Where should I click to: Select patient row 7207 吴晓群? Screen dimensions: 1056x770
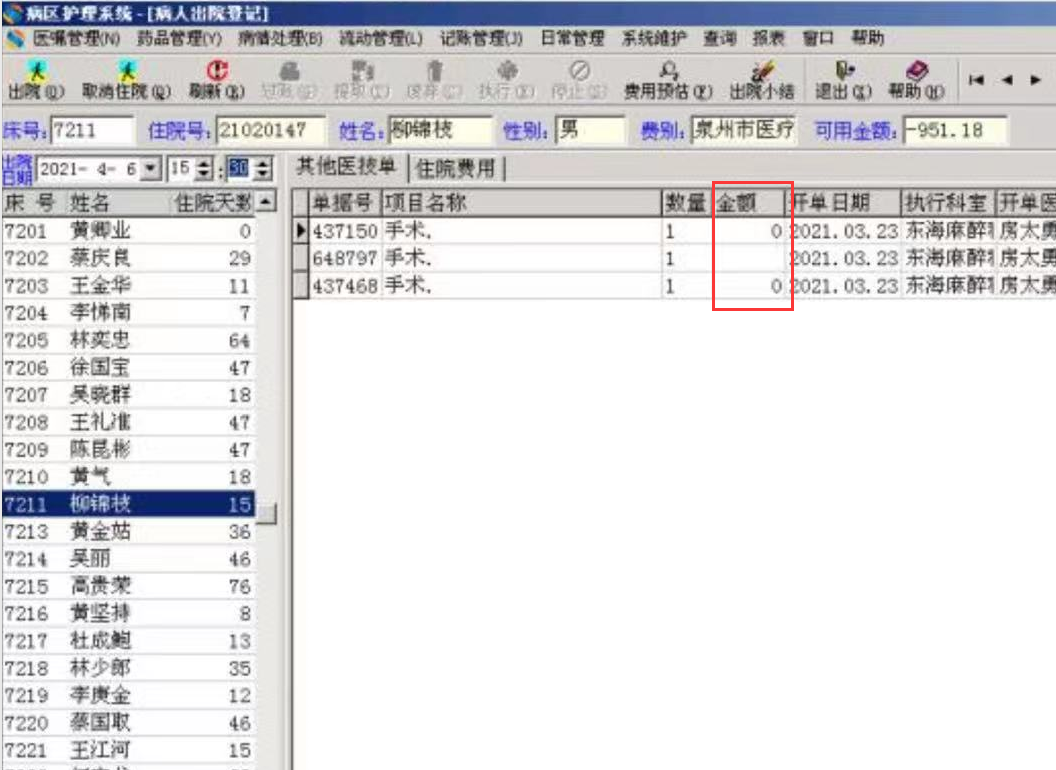[128, 395]
